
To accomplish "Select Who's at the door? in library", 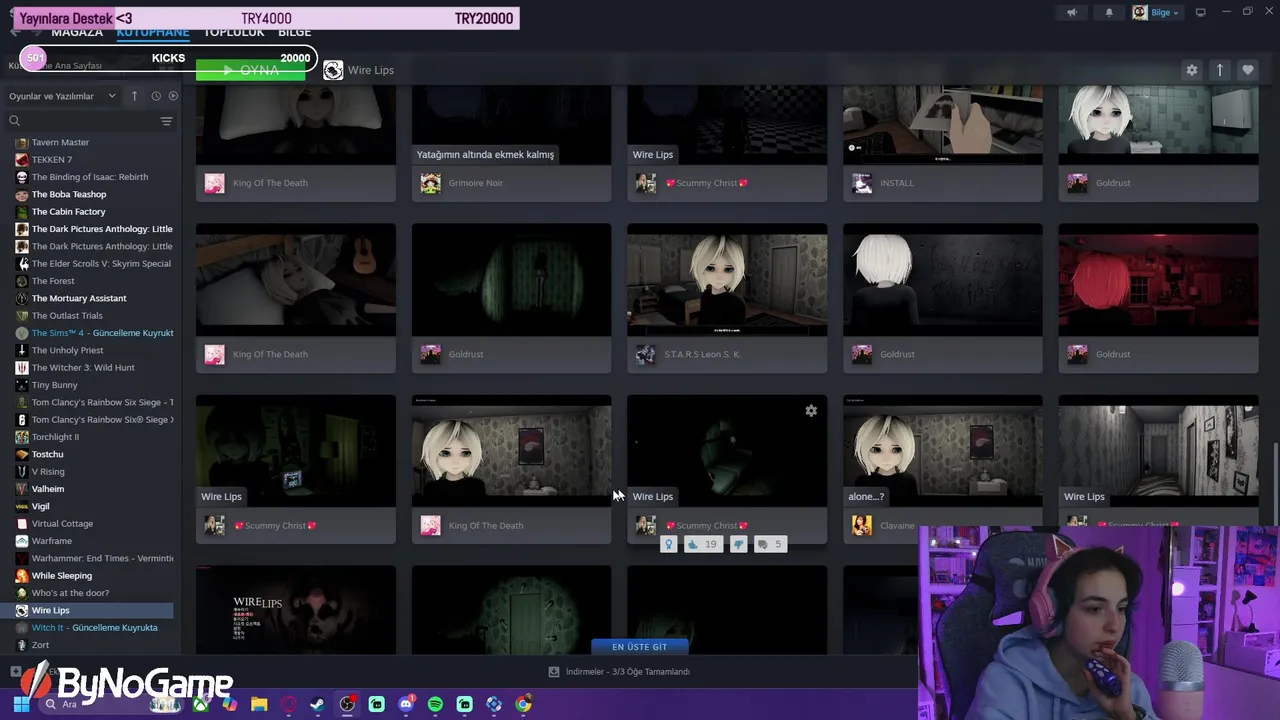I will pos(70,593).
